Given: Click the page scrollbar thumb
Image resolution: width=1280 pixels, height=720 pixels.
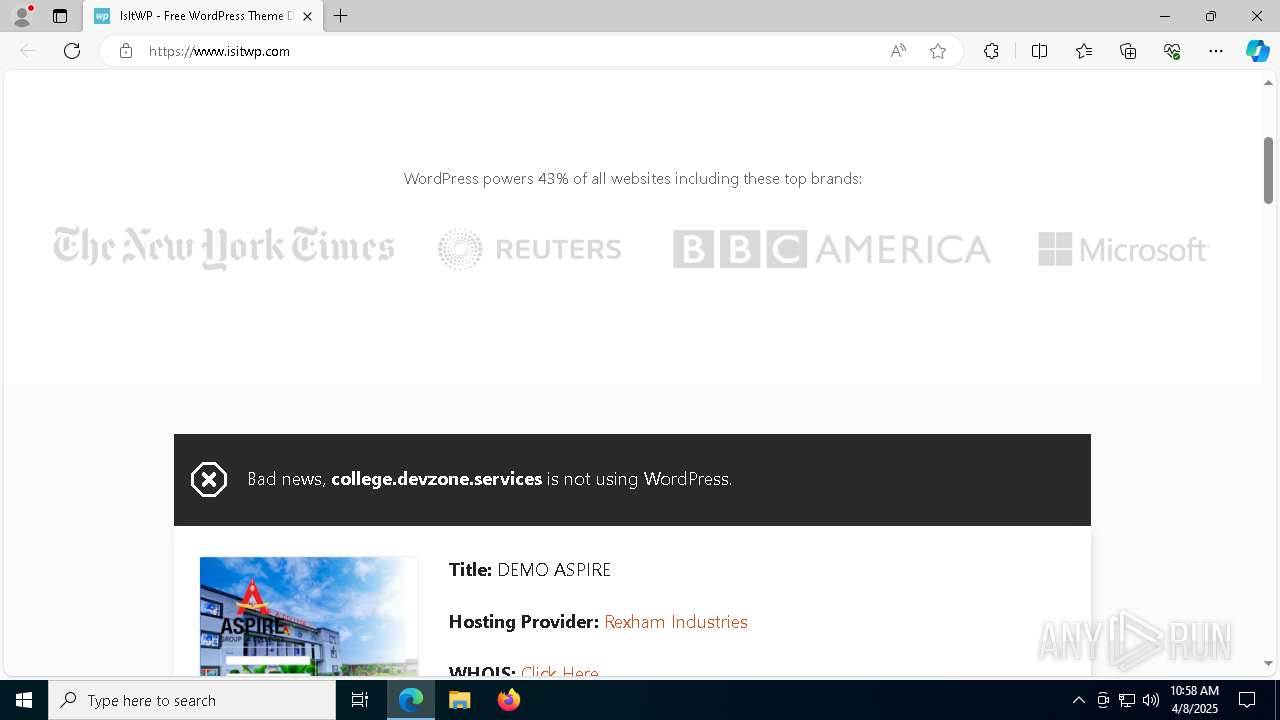Looking at the screenshot, I should pos(1268,170).
